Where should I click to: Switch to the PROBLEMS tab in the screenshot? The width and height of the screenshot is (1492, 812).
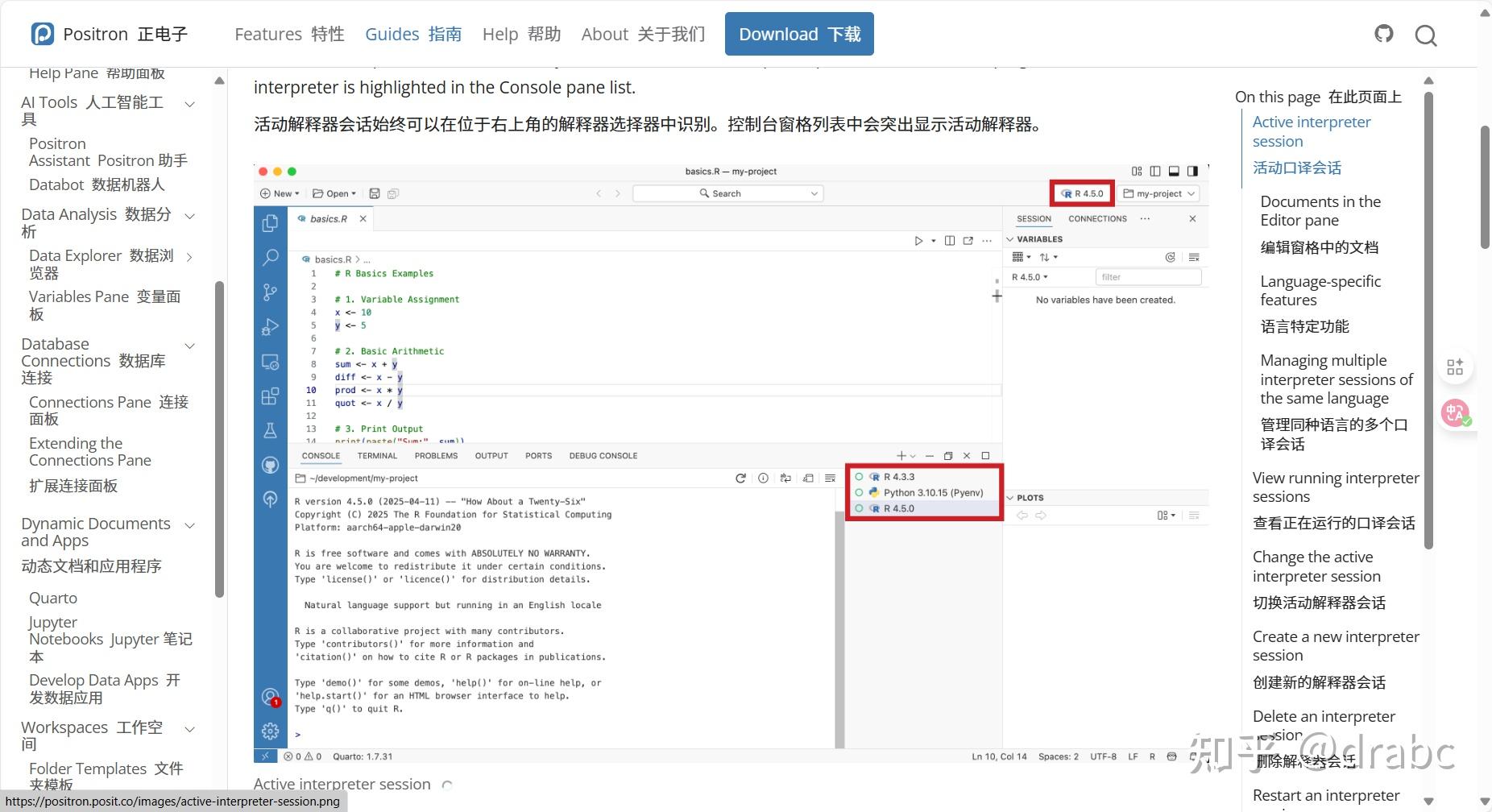(436, 456)
